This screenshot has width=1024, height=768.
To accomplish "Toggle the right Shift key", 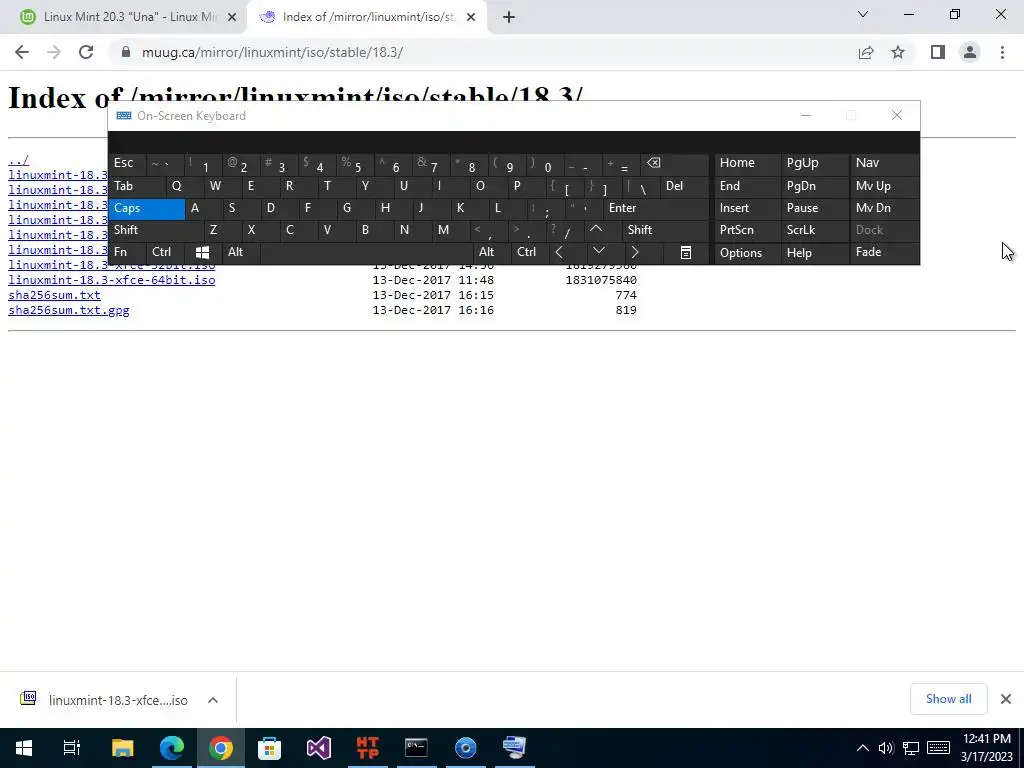I will [665, 230].
